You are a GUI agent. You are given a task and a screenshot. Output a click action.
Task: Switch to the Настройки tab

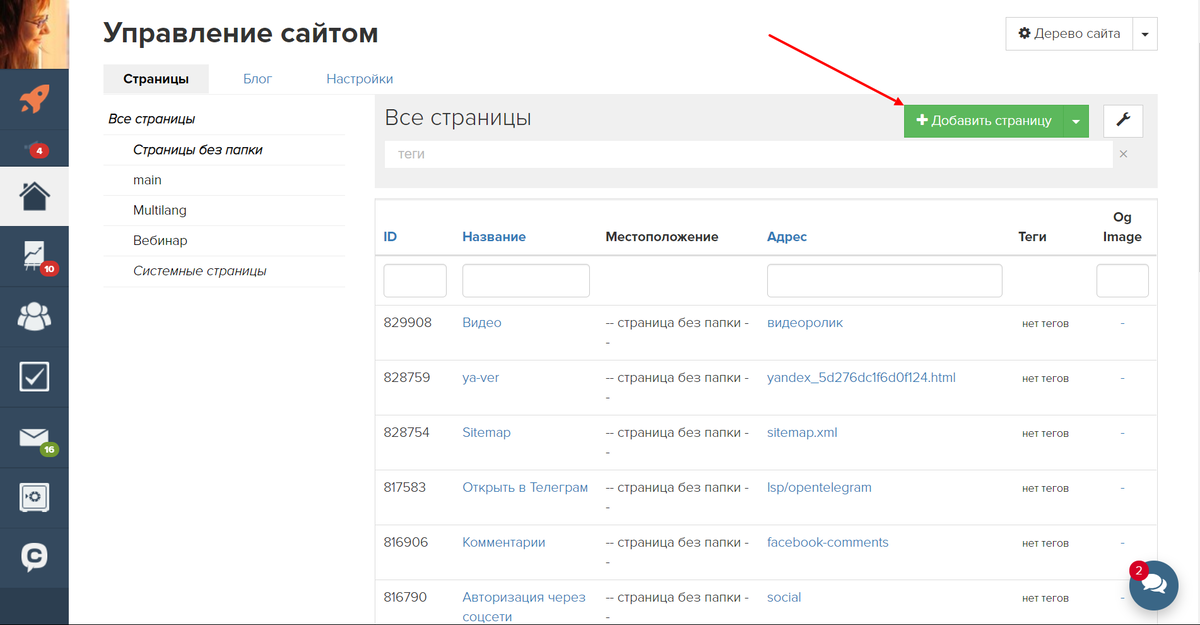tap(359, 78)
